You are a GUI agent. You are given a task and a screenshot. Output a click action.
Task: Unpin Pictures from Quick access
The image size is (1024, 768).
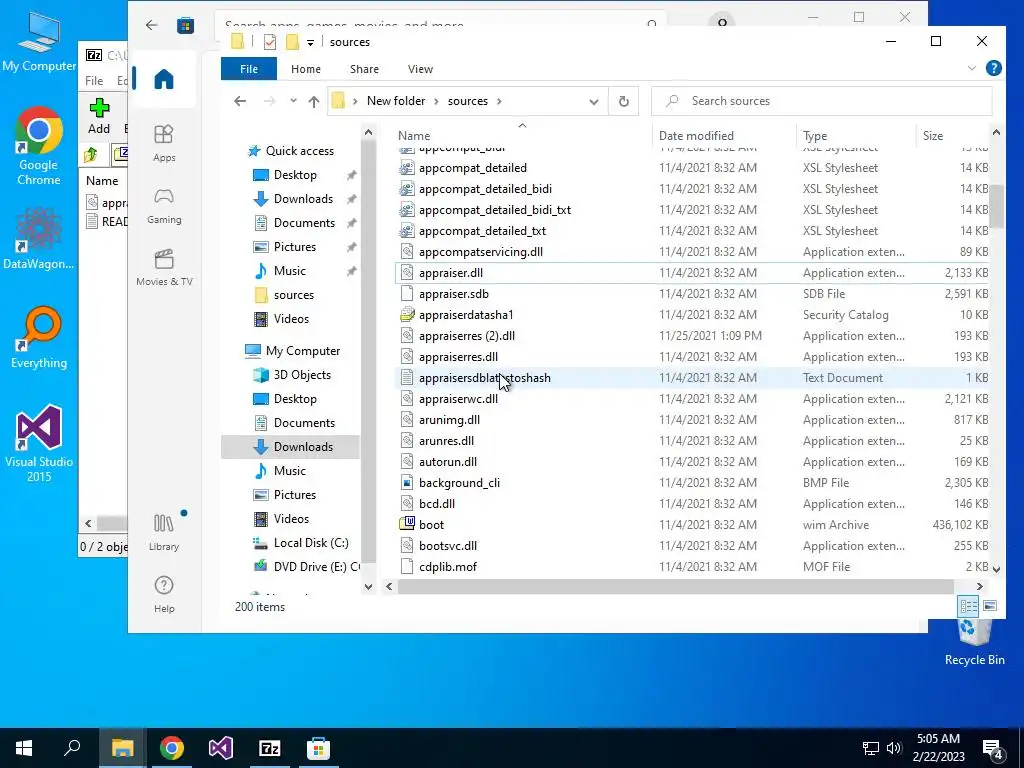point(351,247)
